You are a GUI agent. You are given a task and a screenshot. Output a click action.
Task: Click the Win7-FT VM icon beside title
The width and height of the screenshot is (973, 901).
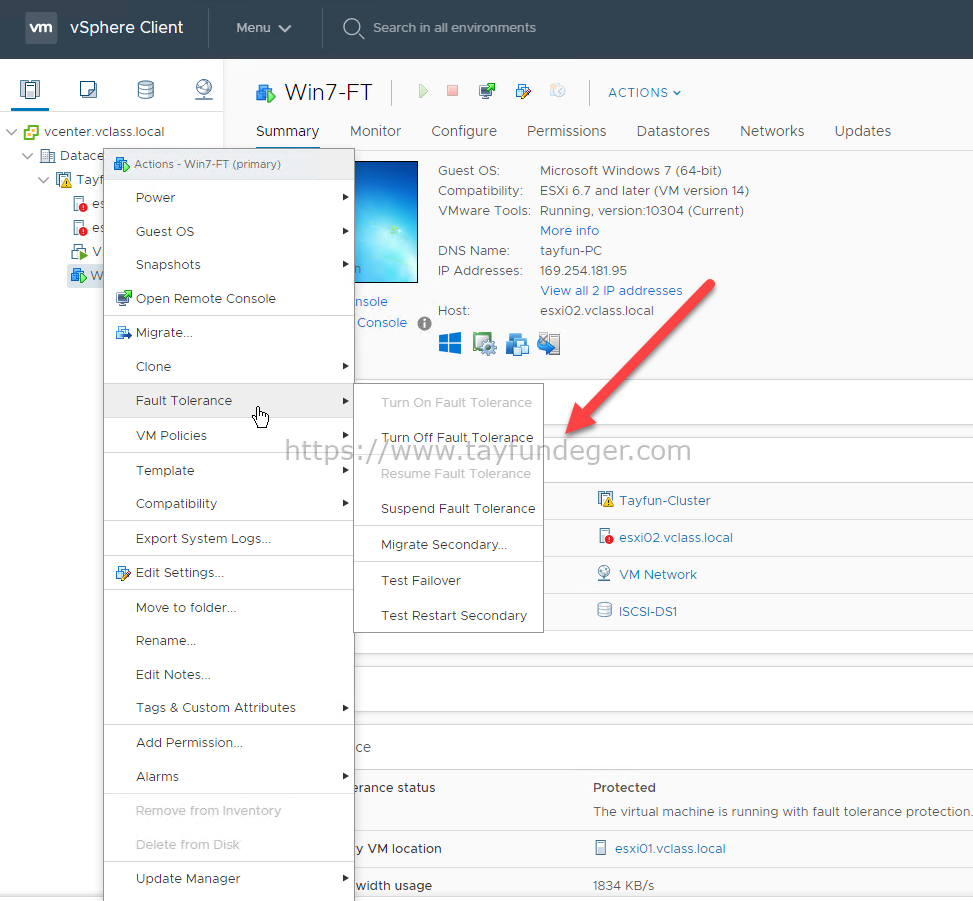pos(266,93)
